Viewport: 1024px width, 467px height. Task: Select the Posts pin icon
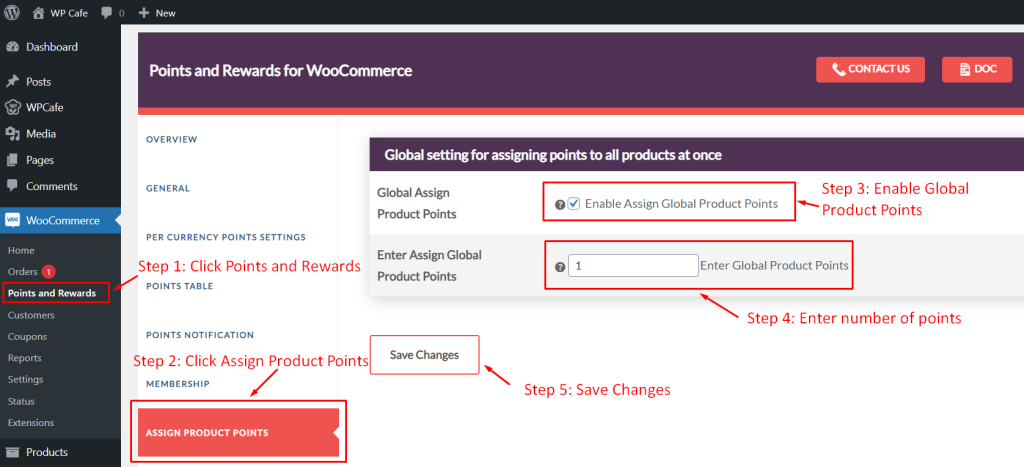click(x=12, y=82)
